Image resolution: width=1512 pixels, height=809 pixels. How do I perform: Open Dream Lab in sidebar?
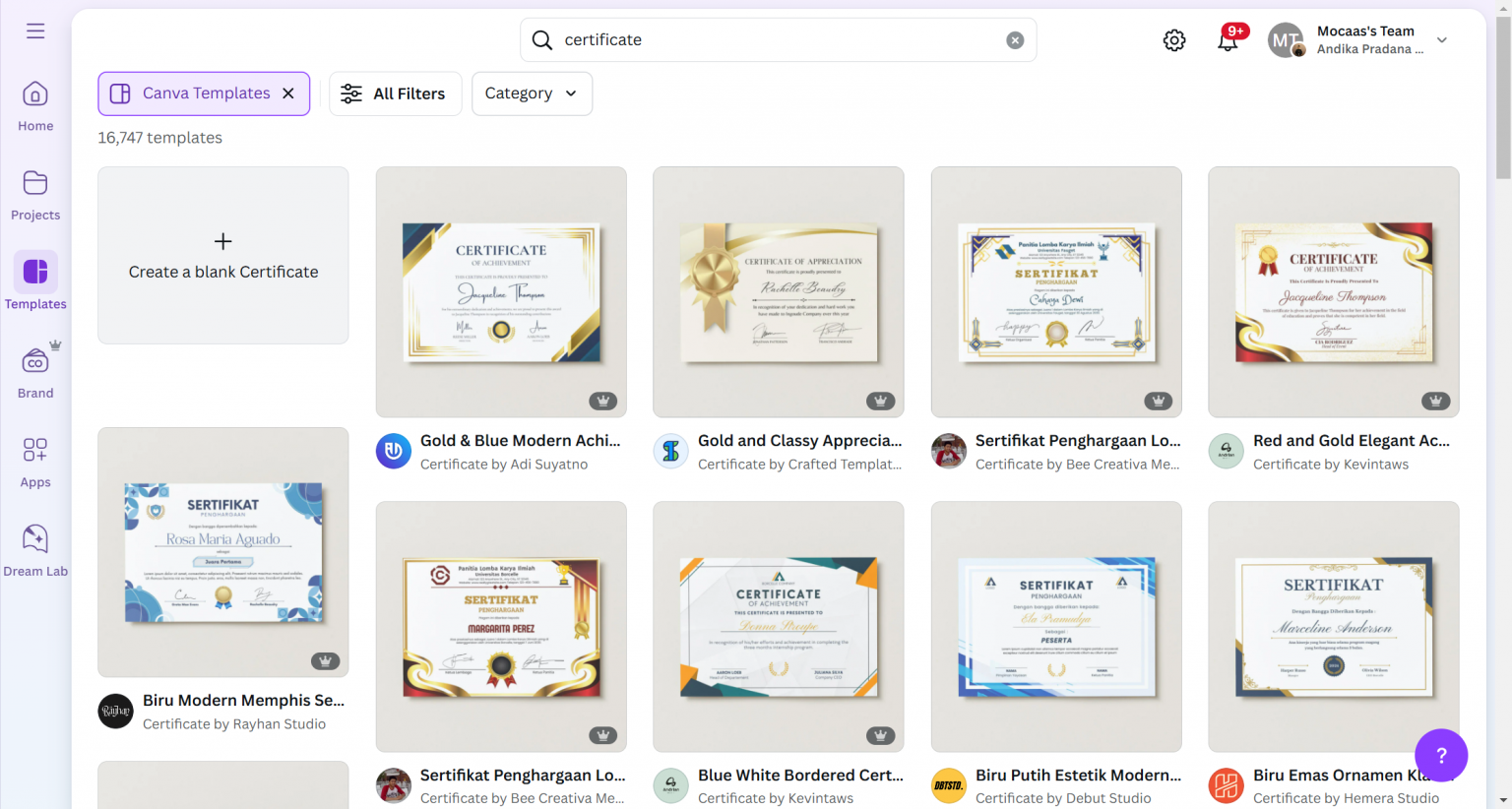tap(35, 551)
